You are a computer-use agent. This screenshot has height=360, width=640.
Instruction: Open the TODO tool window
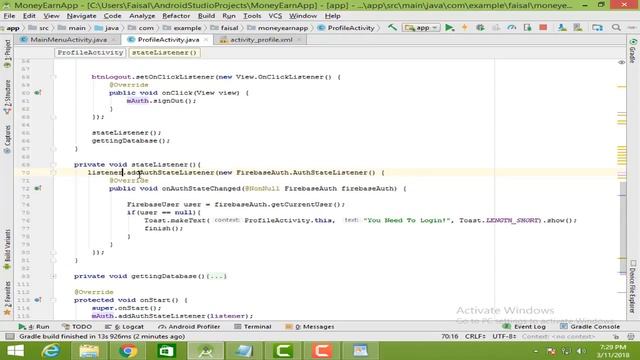click(77, 327)
